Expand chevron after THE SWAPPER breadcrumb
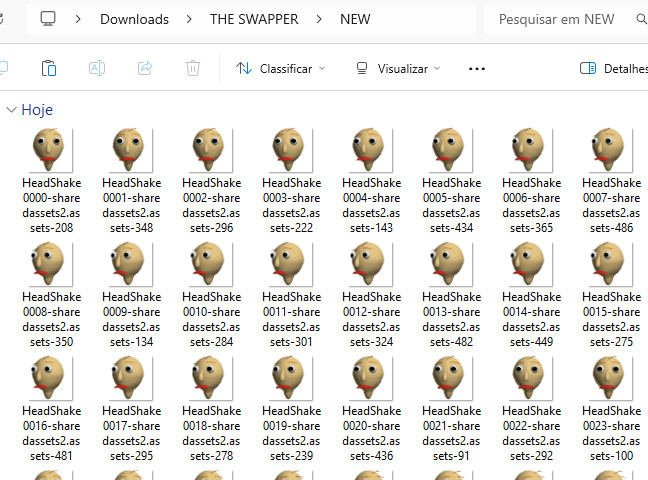This screenshot has height=480, width=648. point(319,19)
